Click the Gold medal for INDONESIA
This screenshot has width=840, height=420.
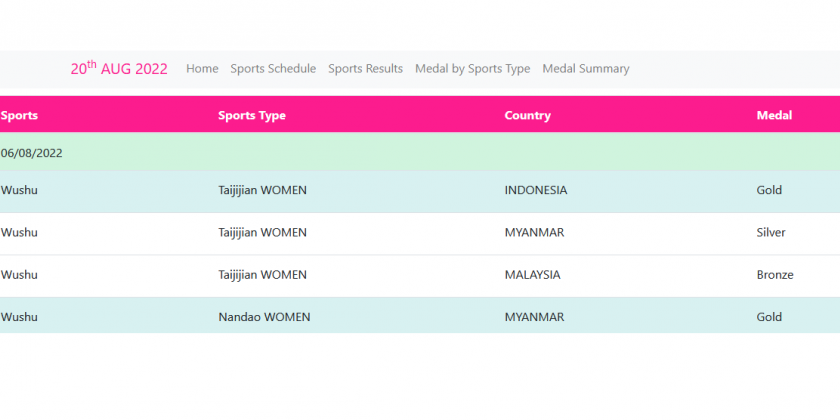click(x=769, y=190)
